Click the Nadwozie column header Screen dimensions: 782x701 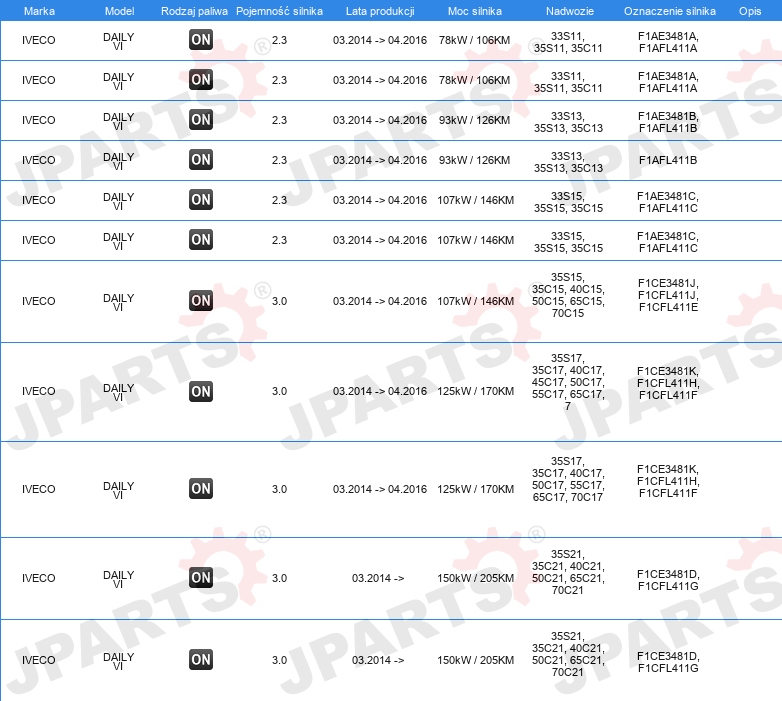point(570,11)
